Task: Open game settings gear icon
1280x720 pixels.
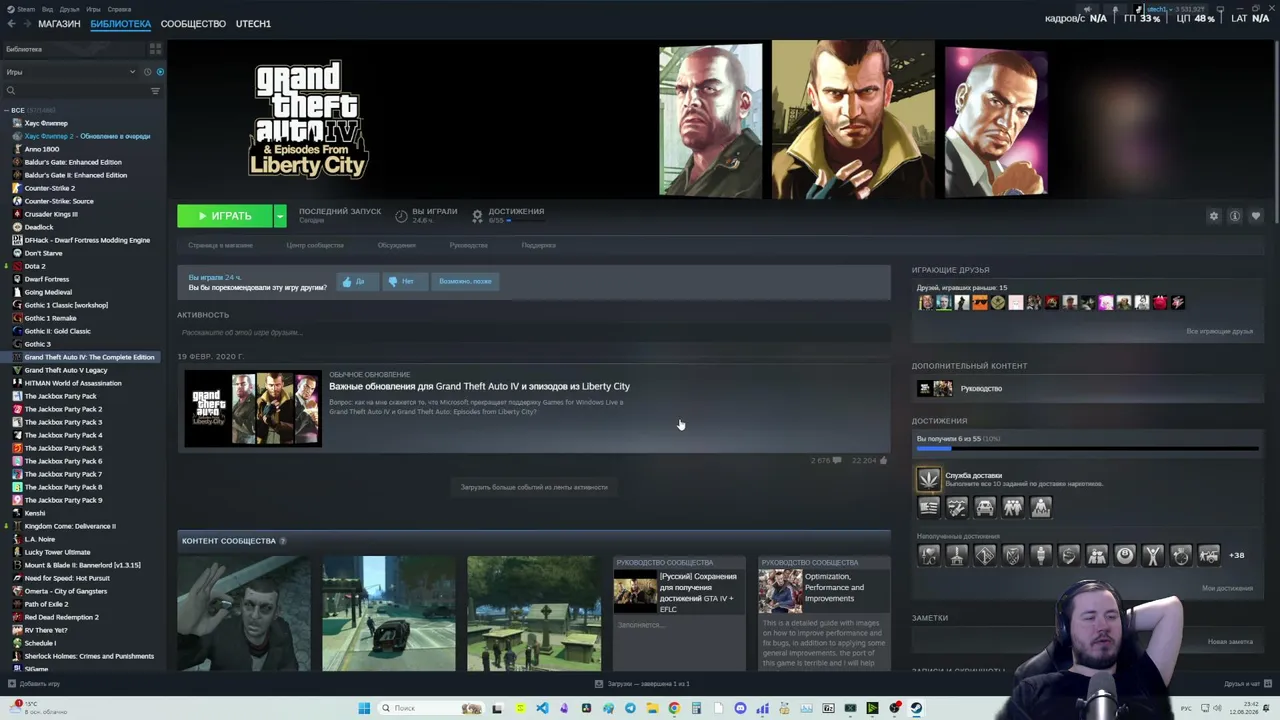Action: [x=1214, y=216]
